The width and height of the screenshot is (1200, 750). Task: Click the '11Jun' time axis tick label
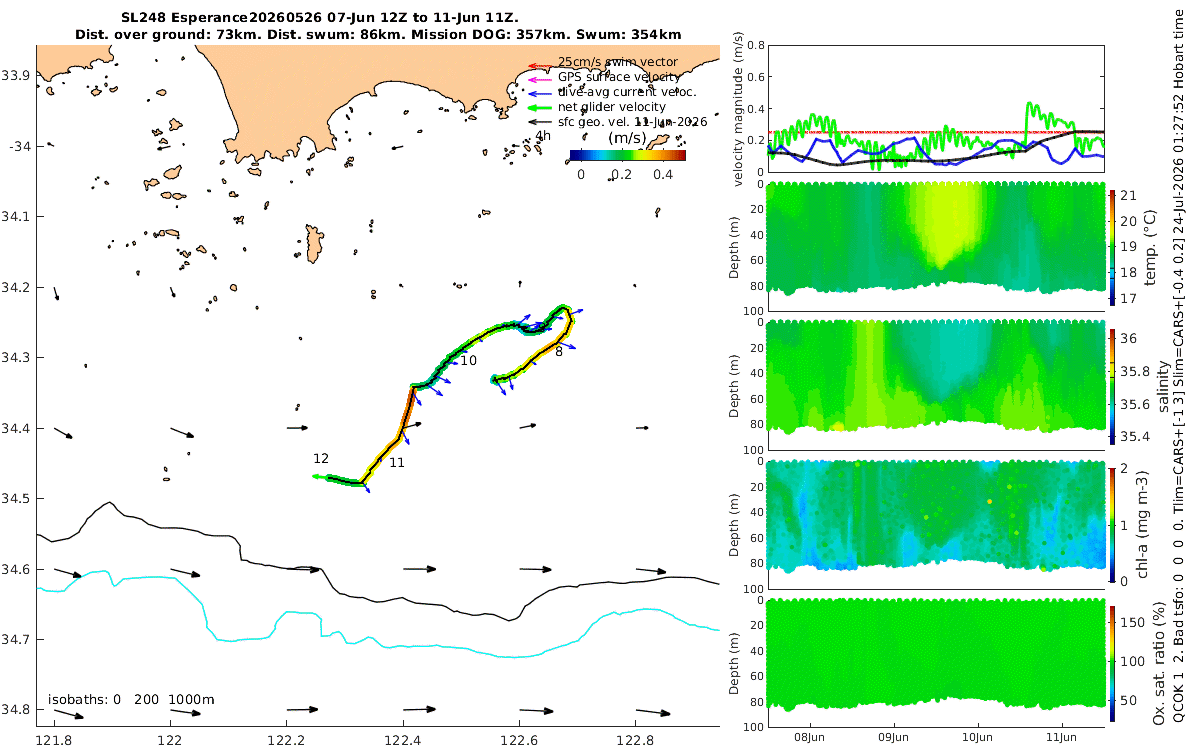pyautogui.click(x=1062, y=735)
